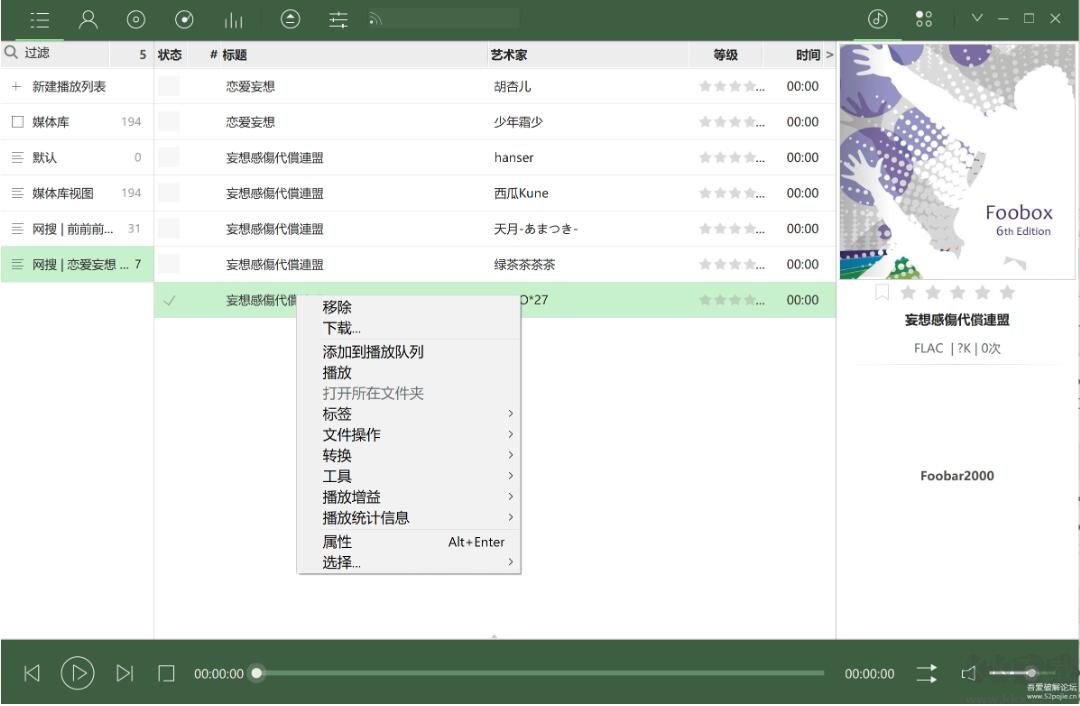Toggle the checkmark on the selected track
Image resolution: width=1080 pixels, height=706 pixels.
click(x=169, y=299)
